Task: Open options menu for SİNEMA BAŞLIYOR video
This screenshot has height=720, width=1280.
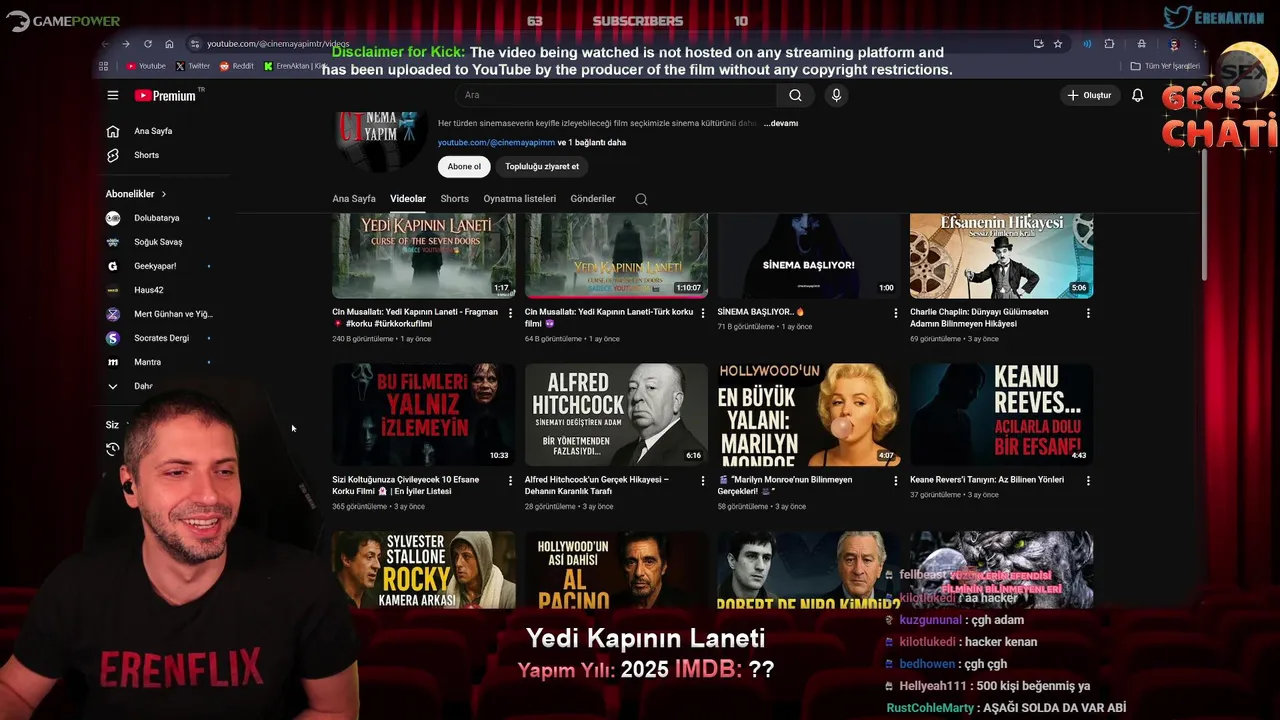Action: 895,313
